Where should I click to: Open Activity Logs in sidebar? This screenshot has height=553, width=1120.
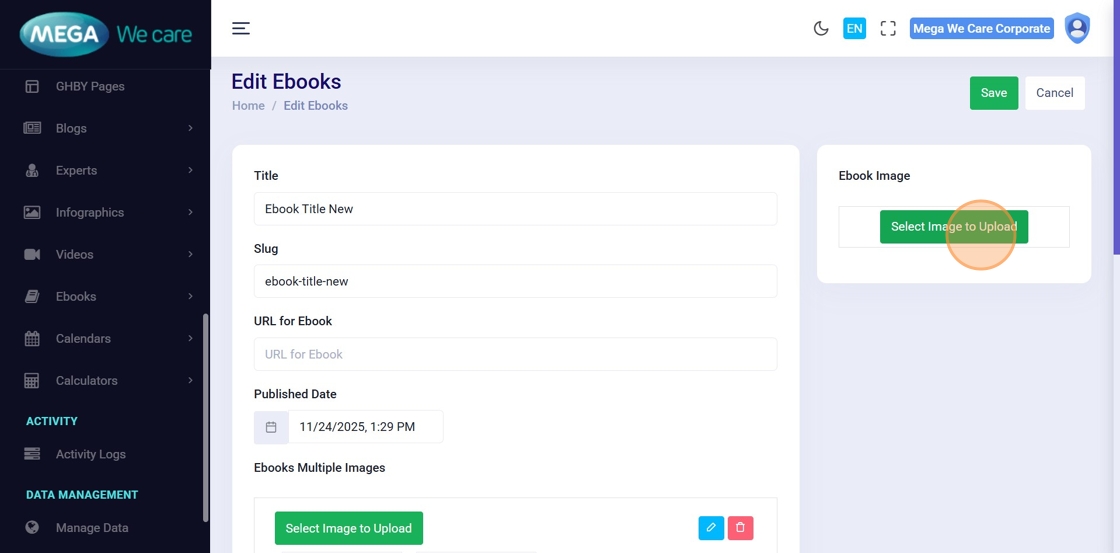[90, 454]
